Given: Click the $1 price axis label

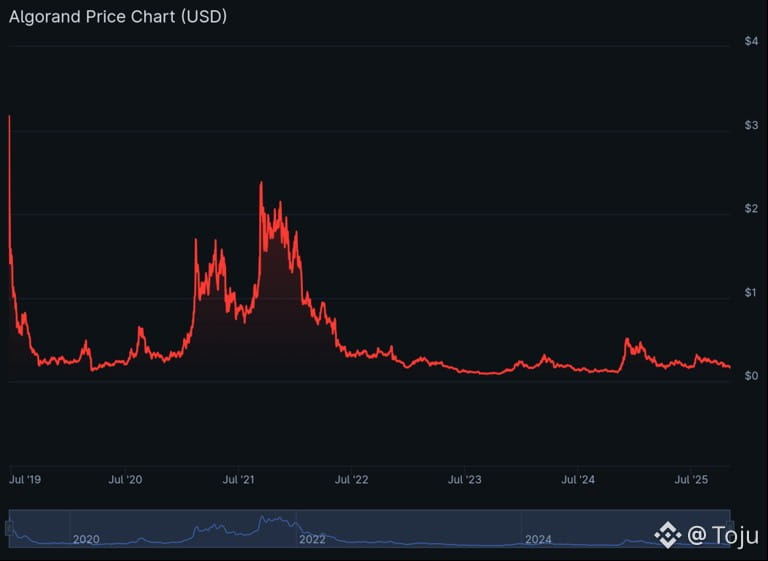Looking at the screenshot, I should (x=751, y=293).
